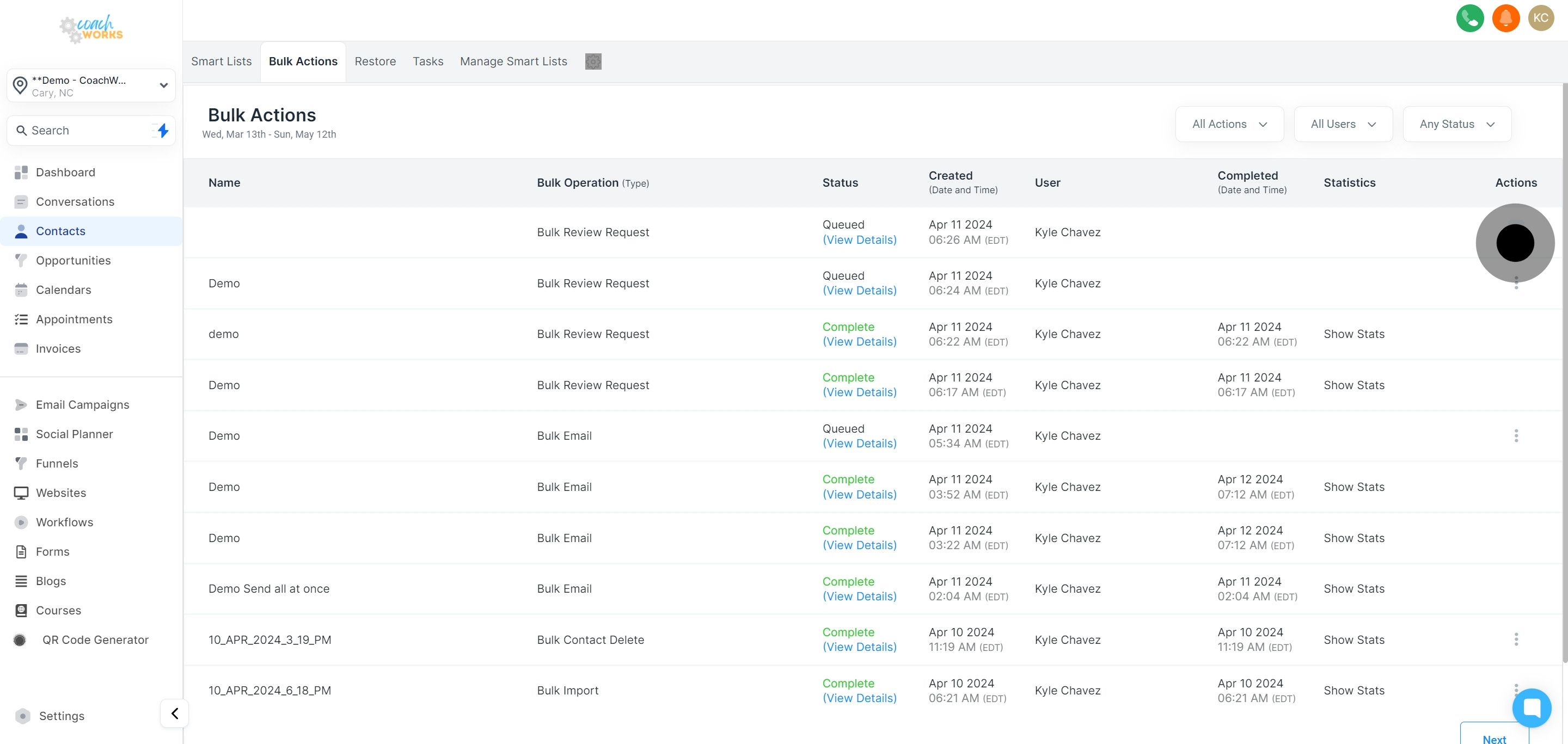The height and width of the screenshot is (744, 1568).
Task: Open the chat widget bubble
Action: click(1532, 708)
